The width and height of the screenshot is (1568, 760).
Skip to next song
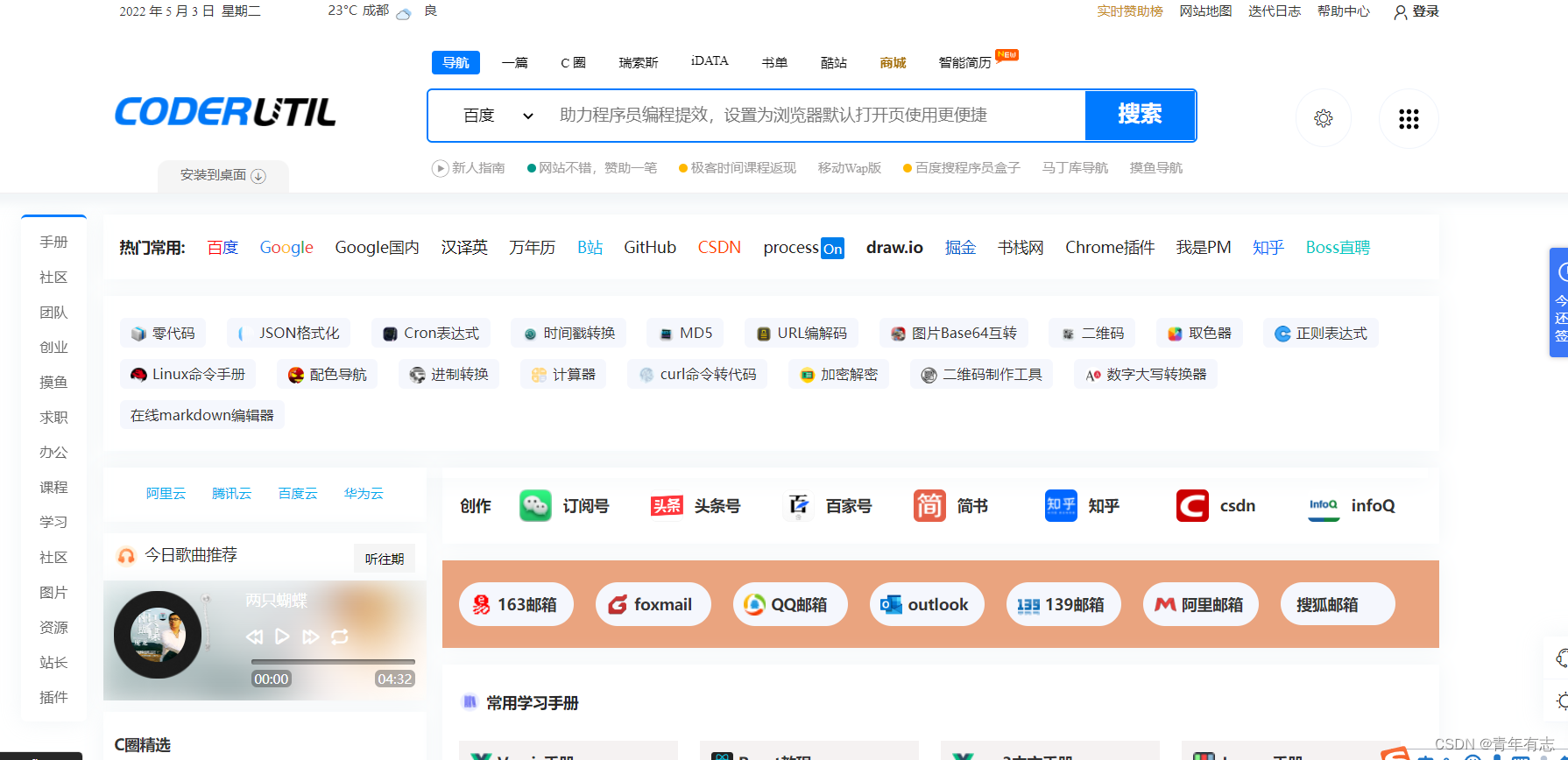coord(311,637)
